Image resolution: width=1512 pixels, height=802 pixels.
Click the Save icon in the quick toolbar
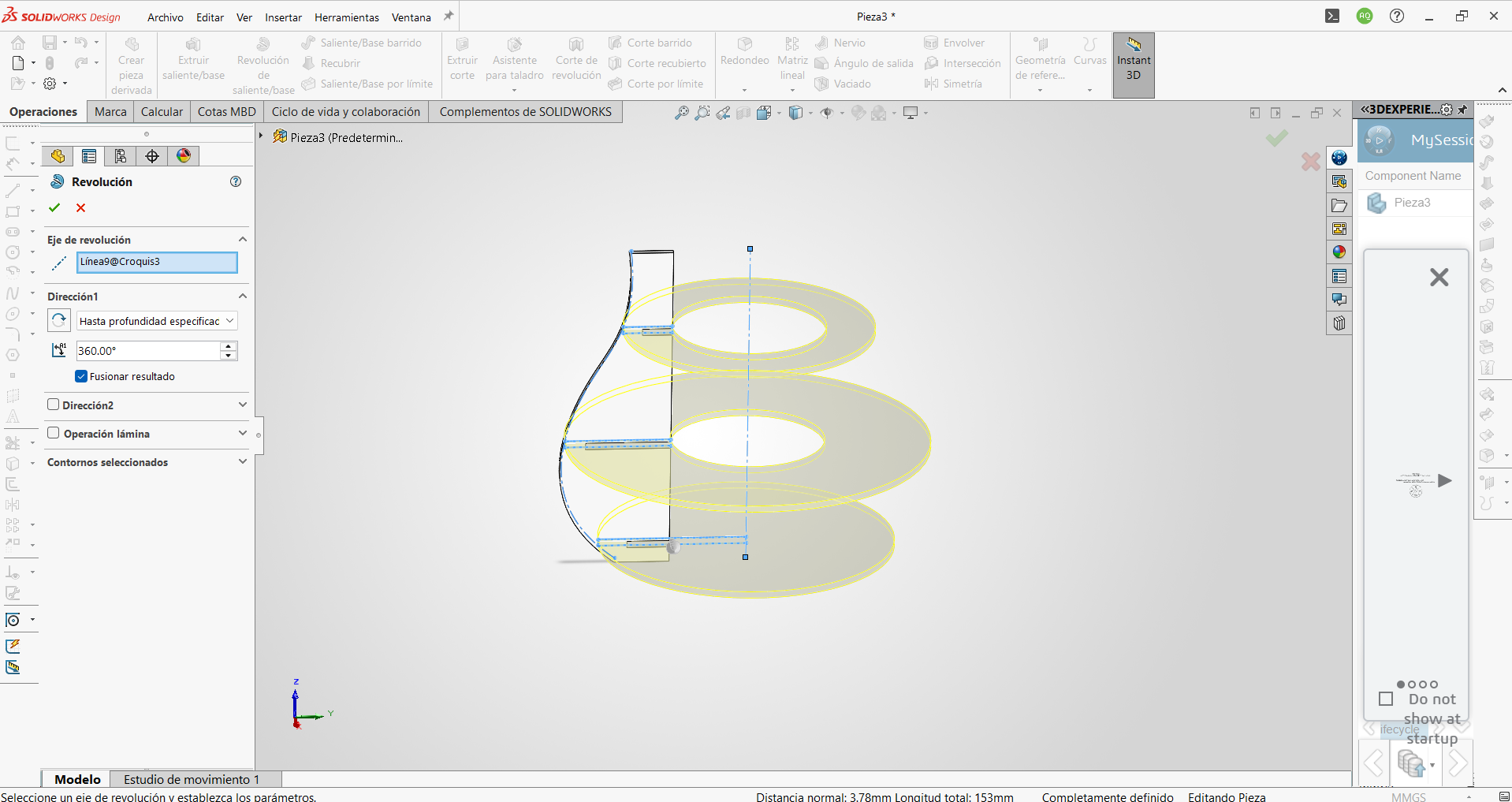pos(50,43)
